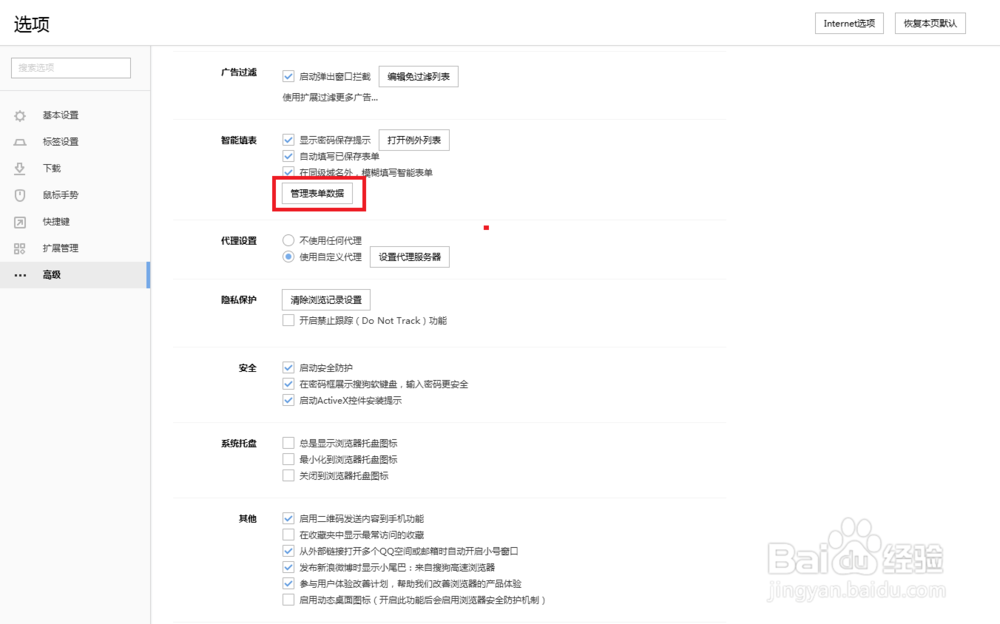
Task: Click inside the 搜索选项 search box
Action: point(69,67)
